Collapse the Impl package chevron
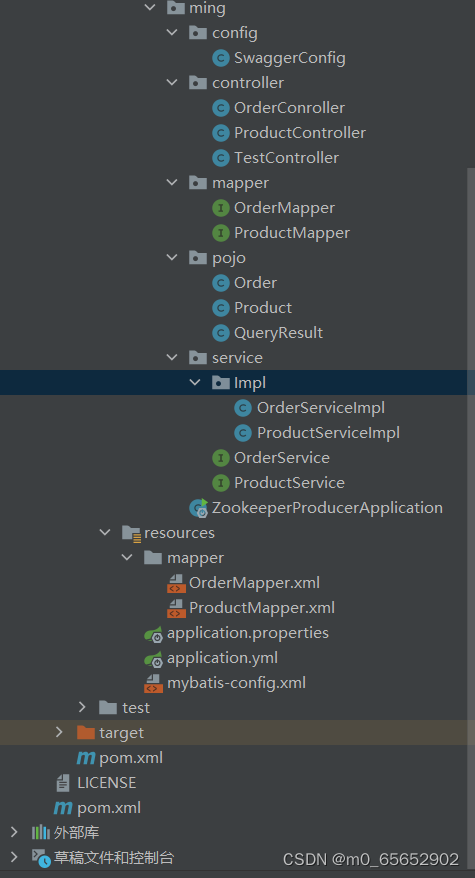 [x=194, y=382]
